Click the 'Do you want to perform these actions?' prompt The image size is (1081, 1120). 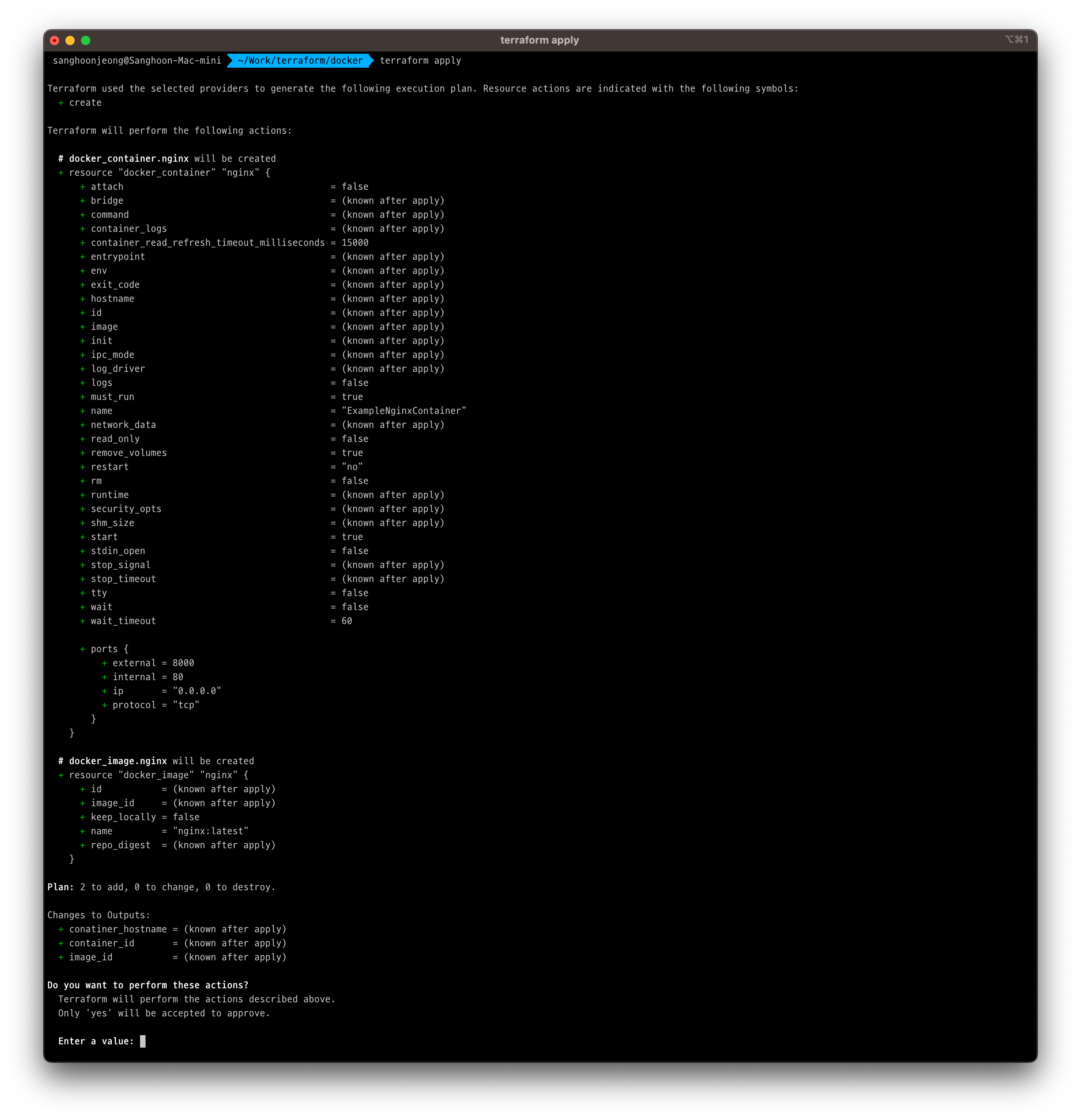(148, 985)
